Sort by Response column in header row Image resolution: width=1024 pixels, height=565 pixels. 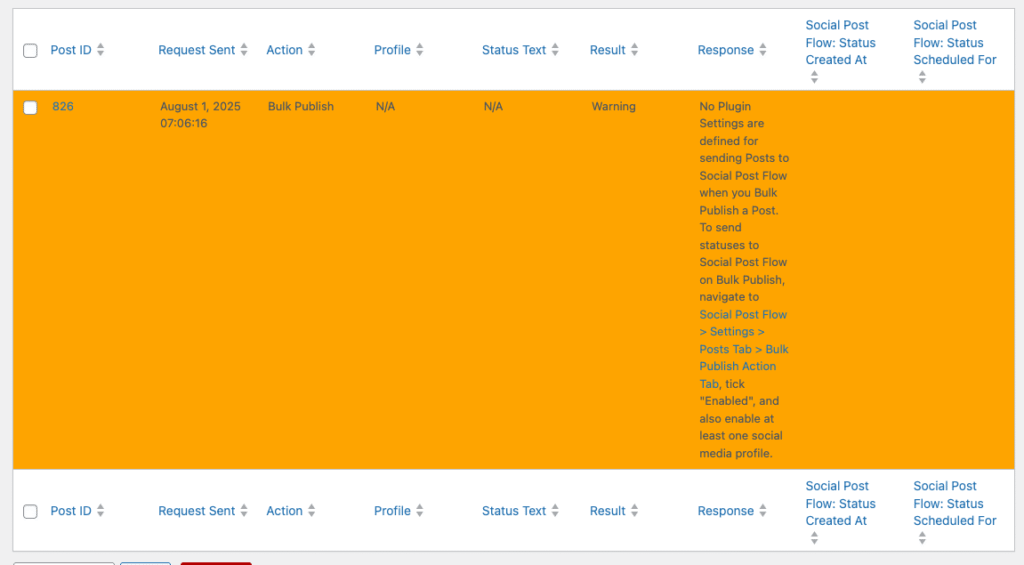(x=726, y=50)
